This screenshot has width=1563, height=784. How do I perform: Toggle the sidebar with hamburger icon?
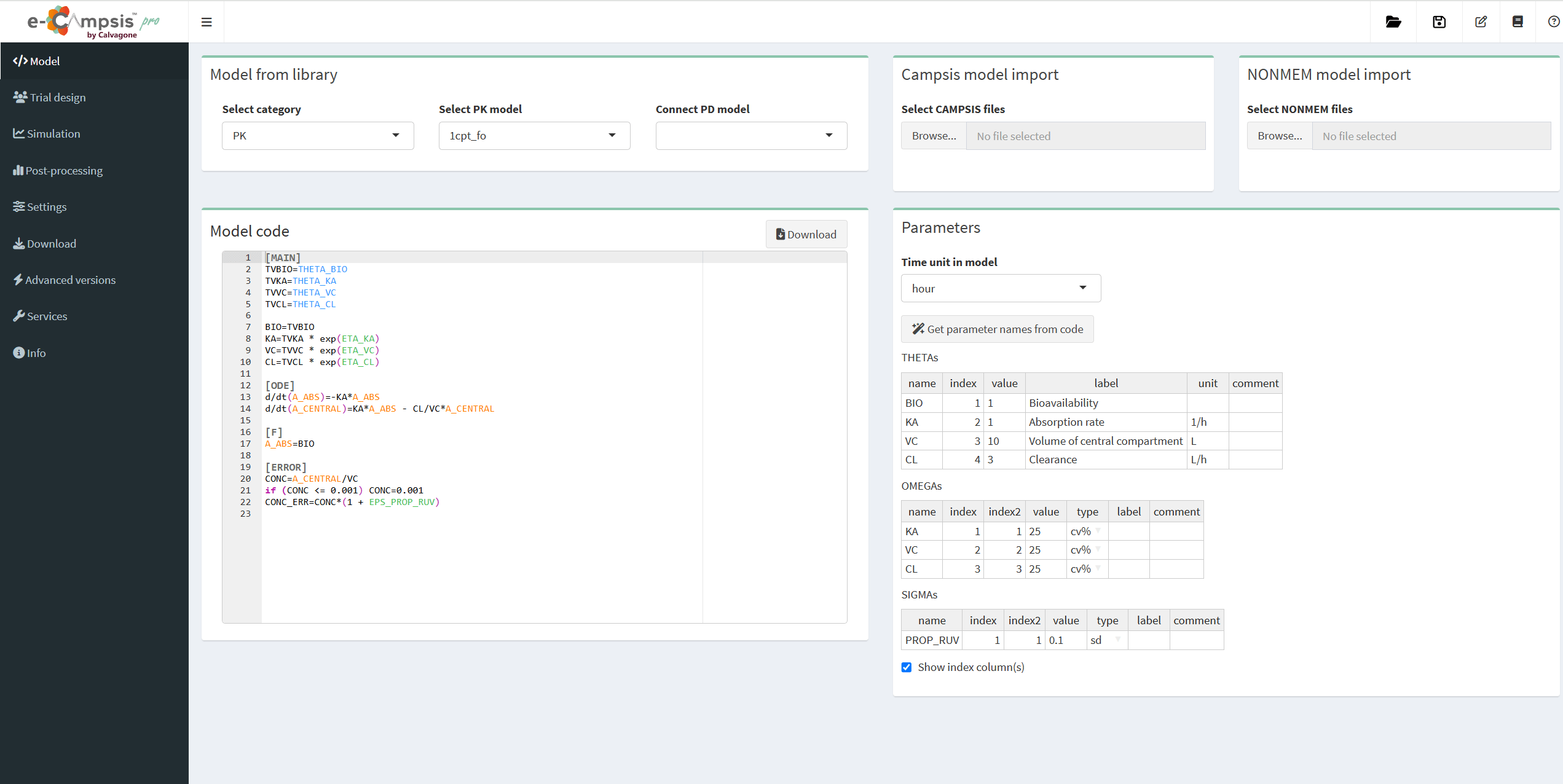point(207,22)
